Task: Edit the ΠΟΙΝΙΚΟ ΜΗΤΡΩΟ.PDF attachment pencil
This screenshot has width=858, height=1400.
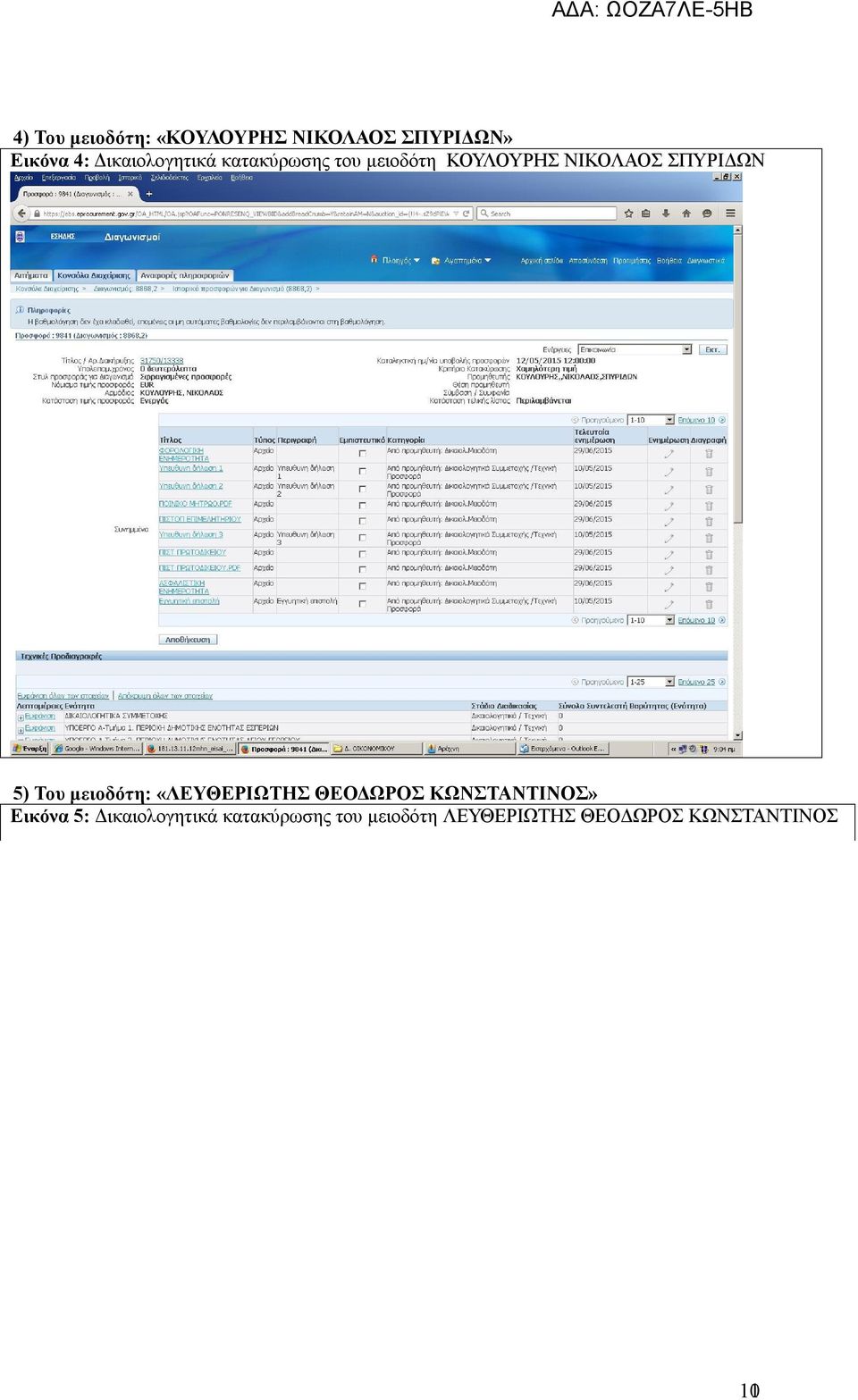Action: 669,506
